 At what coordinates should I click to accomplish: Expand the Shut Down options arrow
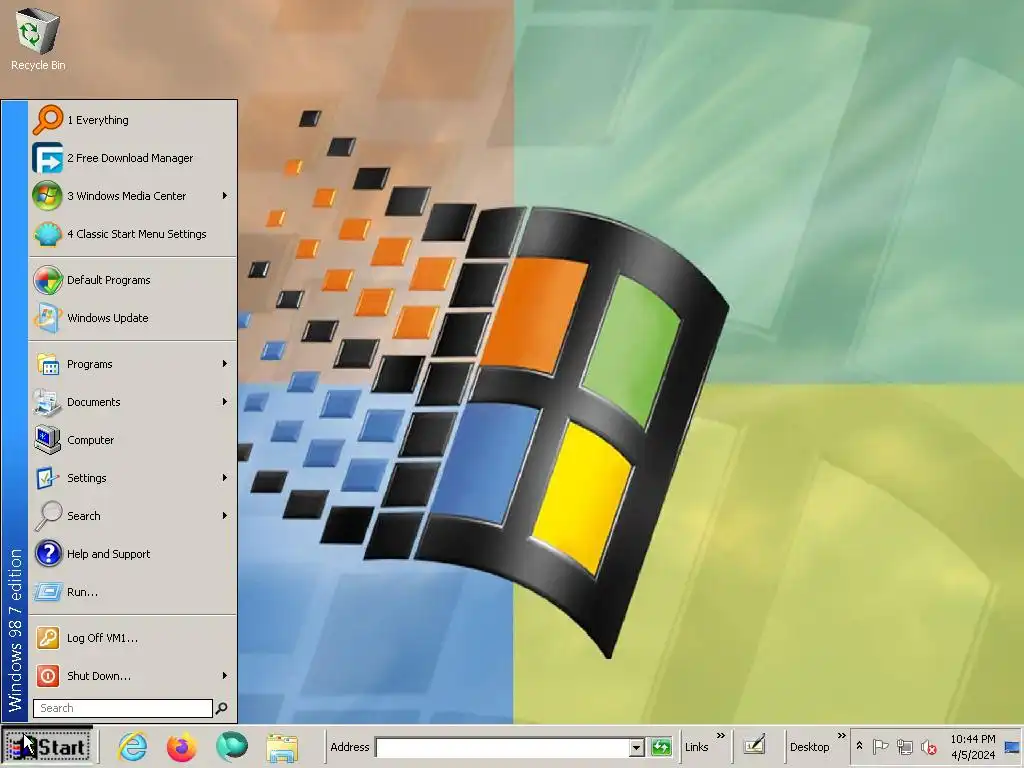click(x=225, y=675)
